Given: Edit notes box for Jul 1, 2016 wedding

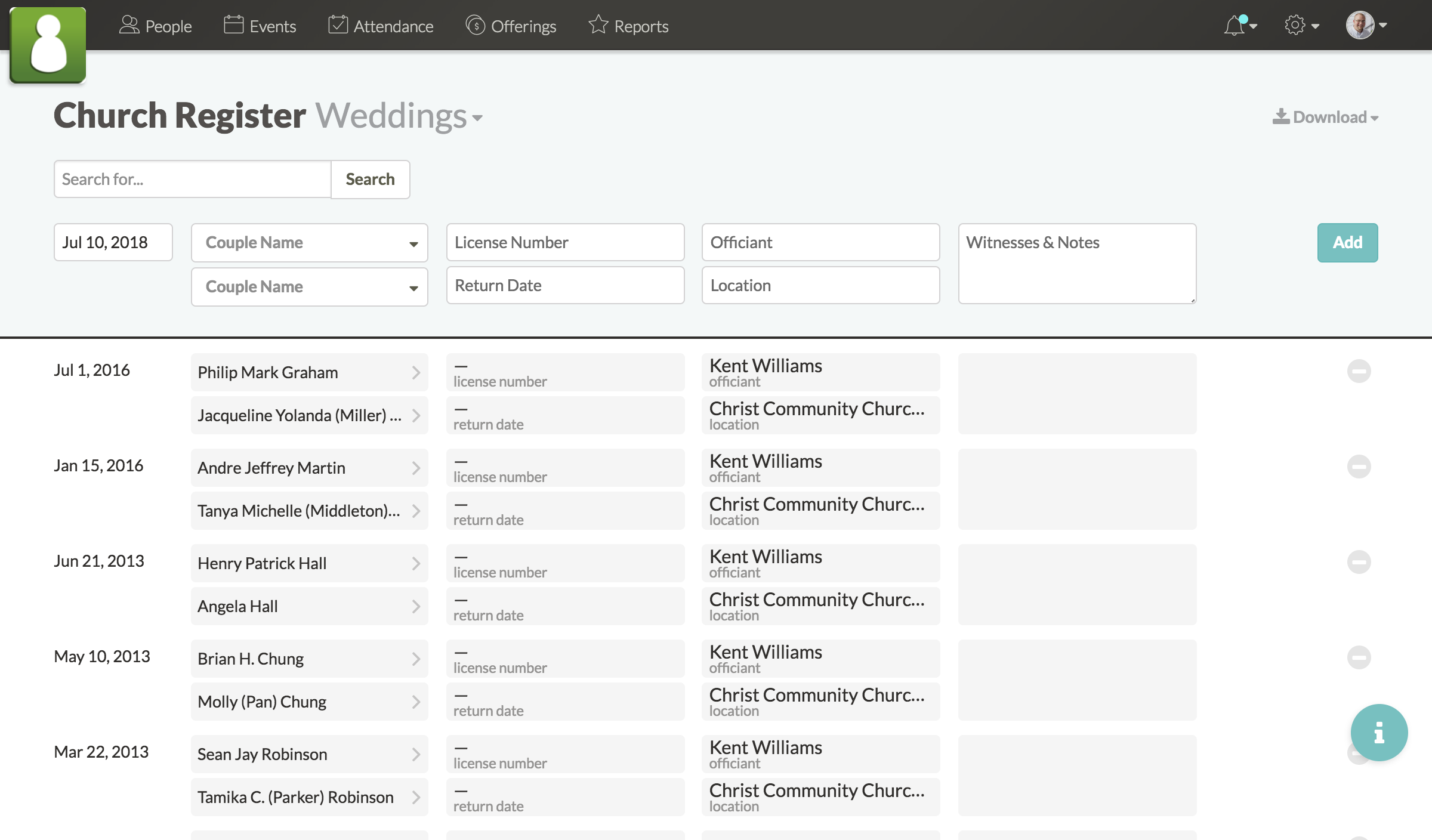Looking at the screenshot, I should coord(1077,394).
